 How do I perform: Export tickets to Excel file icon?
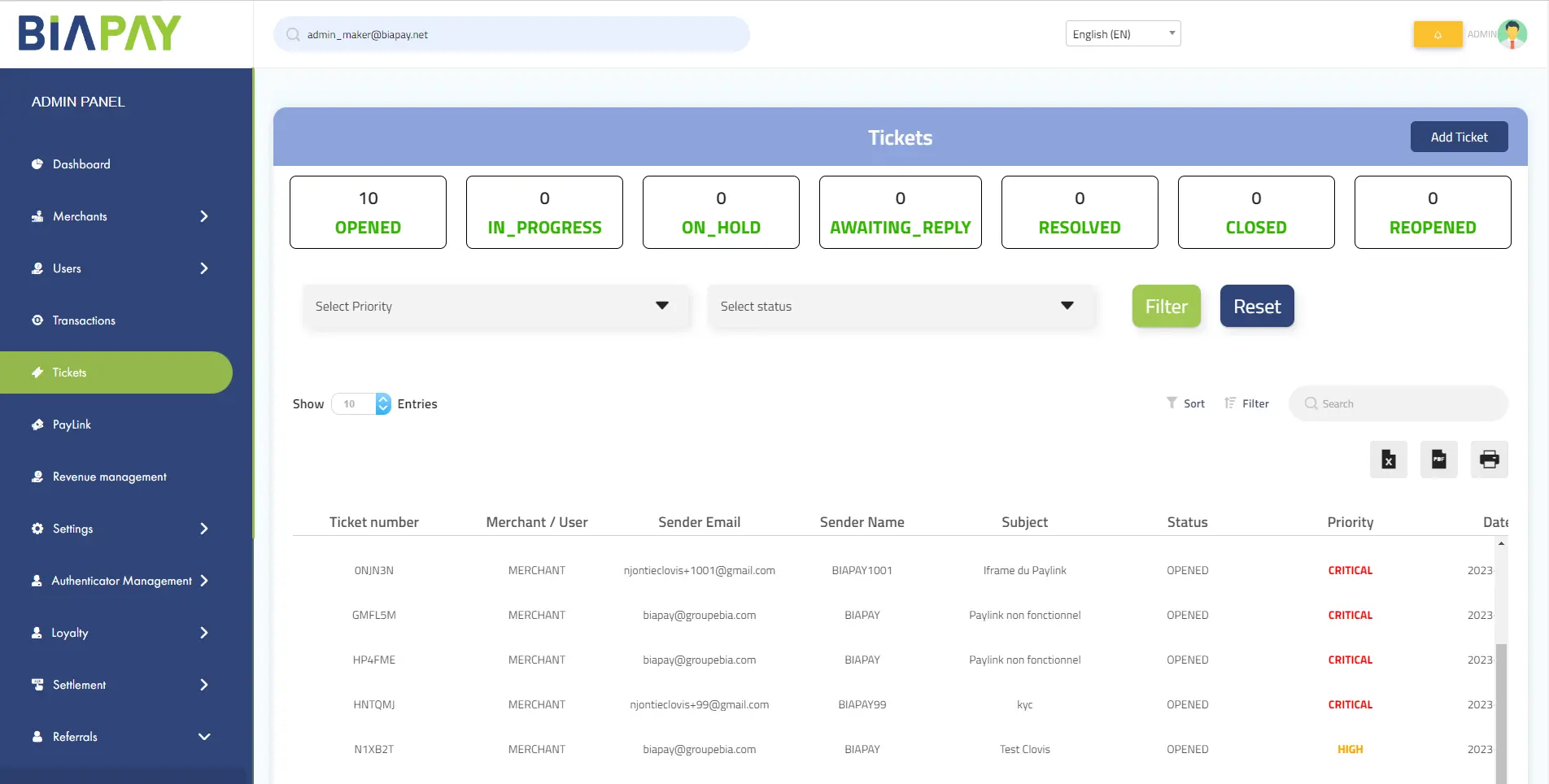tap(1388, 460)
